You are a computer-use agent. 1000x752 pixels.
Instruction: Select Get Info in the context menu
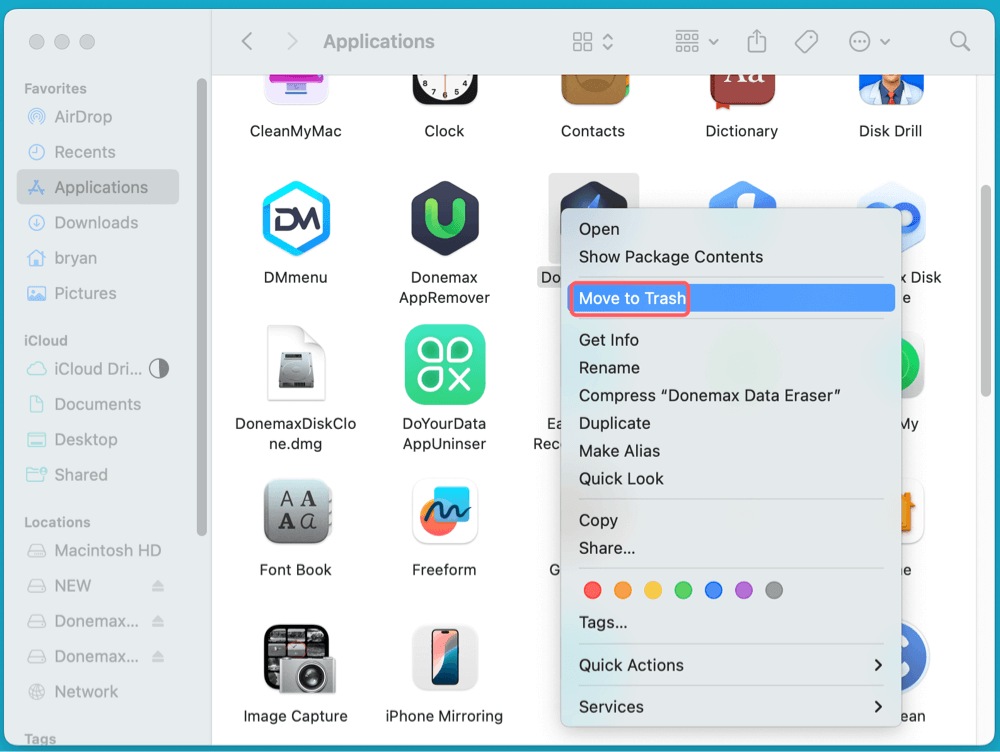[x=608, y=340]
